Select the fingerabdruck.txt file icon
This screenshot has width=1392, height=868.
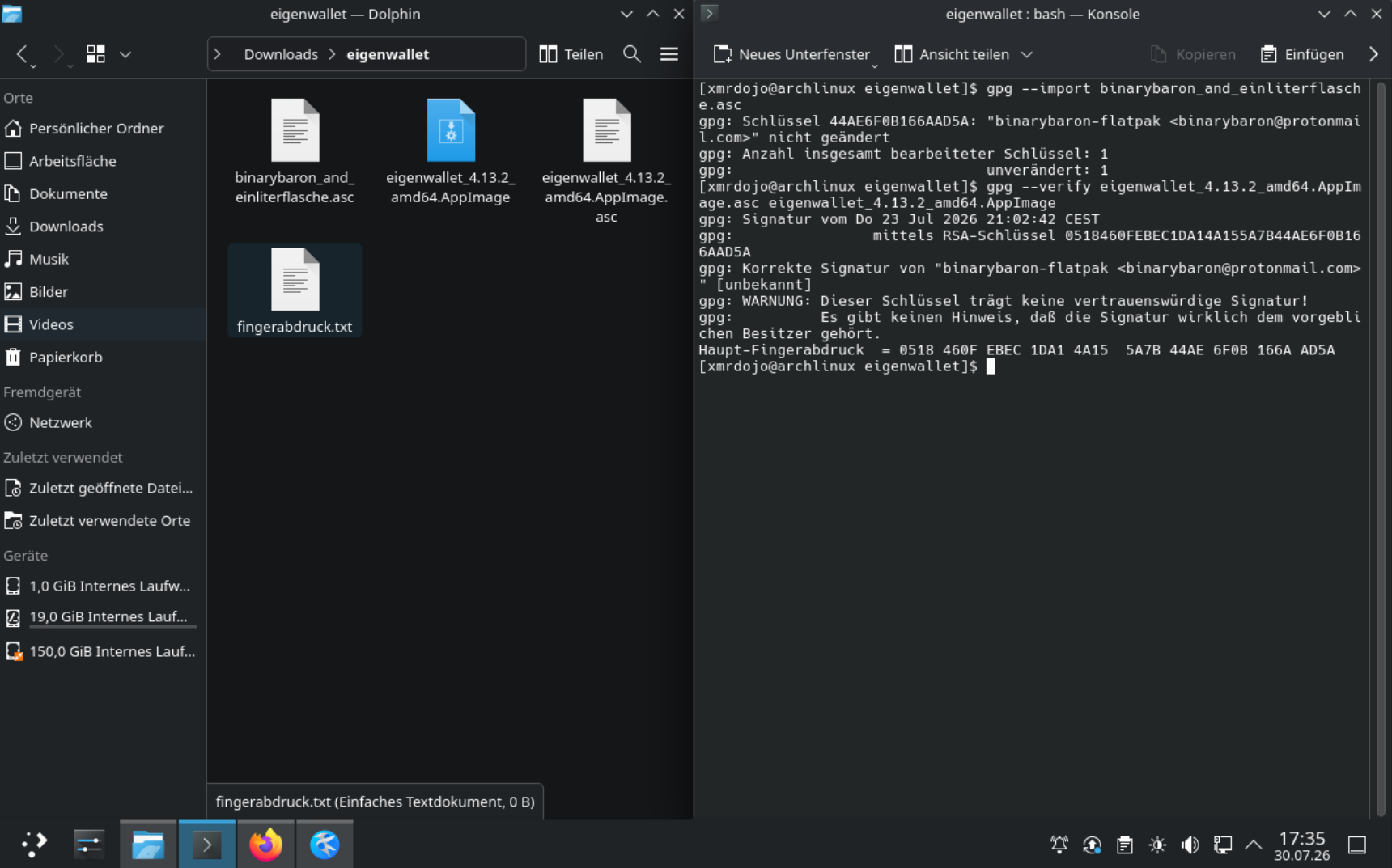(x=295, y=279)
